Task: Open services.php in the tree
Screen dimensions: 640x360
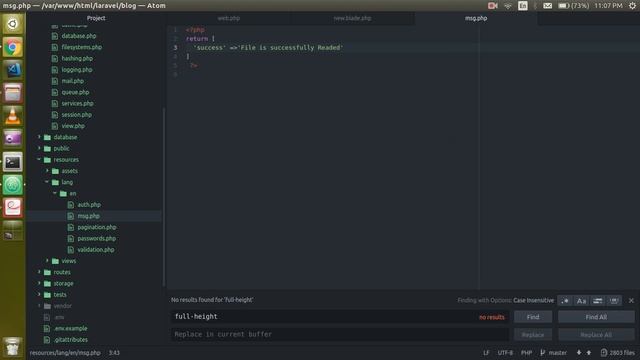Action: (78, 103)
